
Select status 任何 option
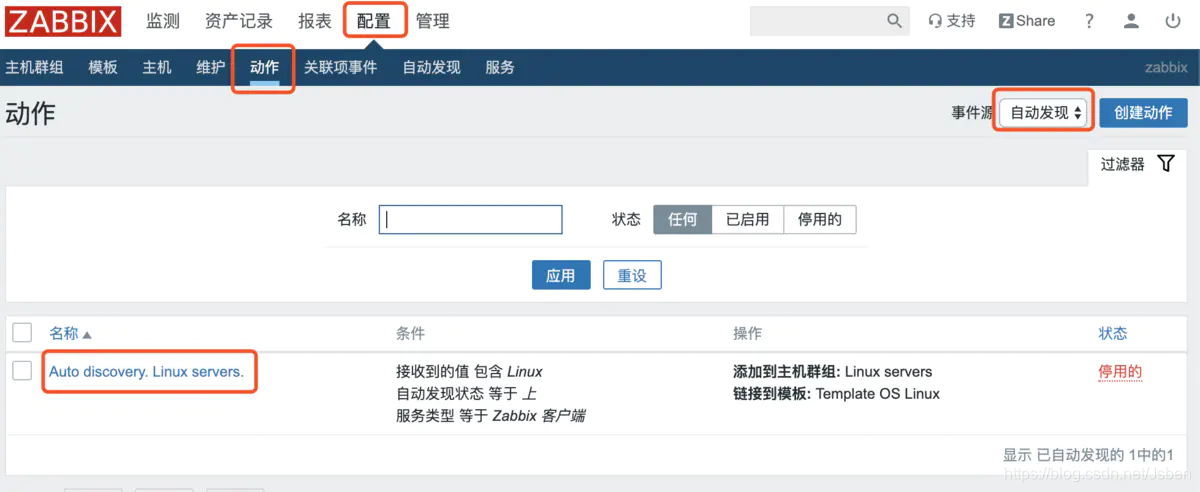pos(683,219)
